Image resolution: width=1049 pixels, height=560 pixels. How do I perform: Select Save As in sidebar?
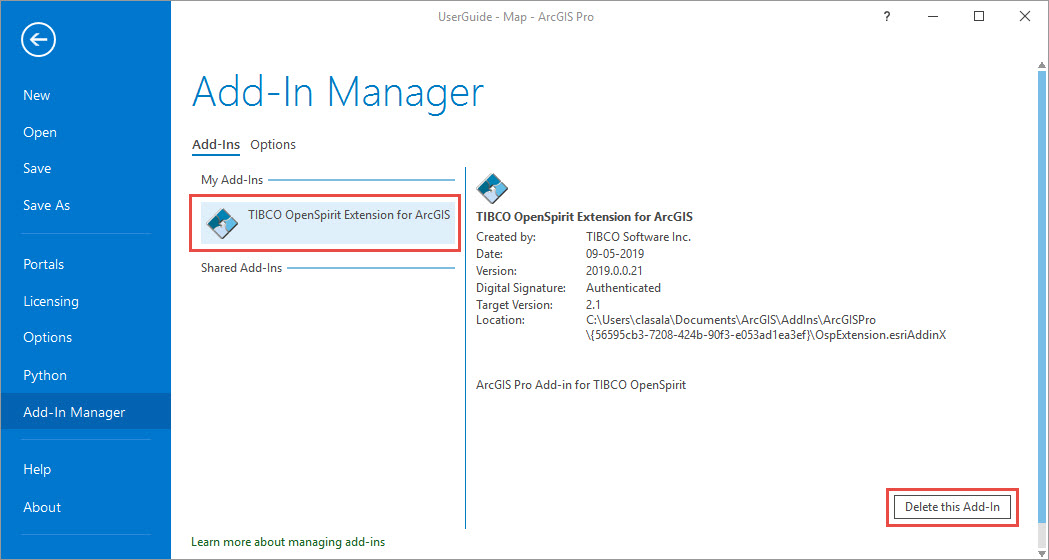46,205
